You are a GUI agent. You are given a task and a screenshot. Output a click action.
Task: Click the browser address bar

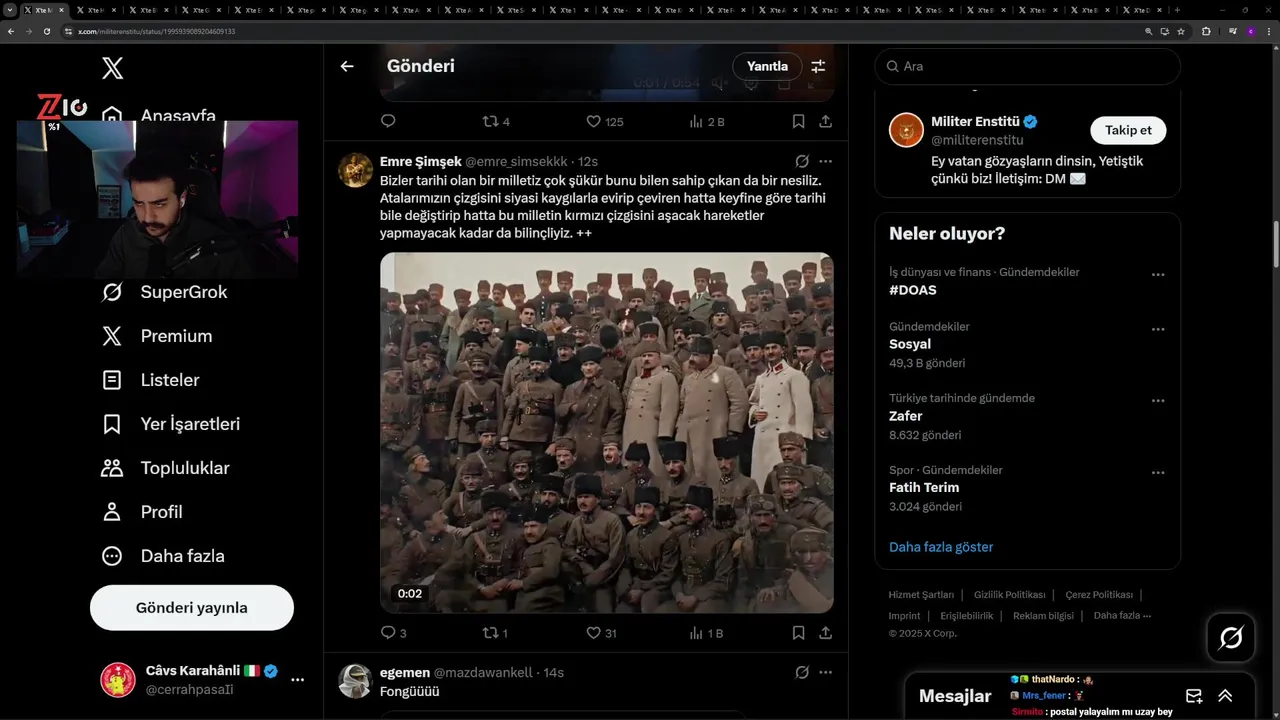[x=600, y=31]
